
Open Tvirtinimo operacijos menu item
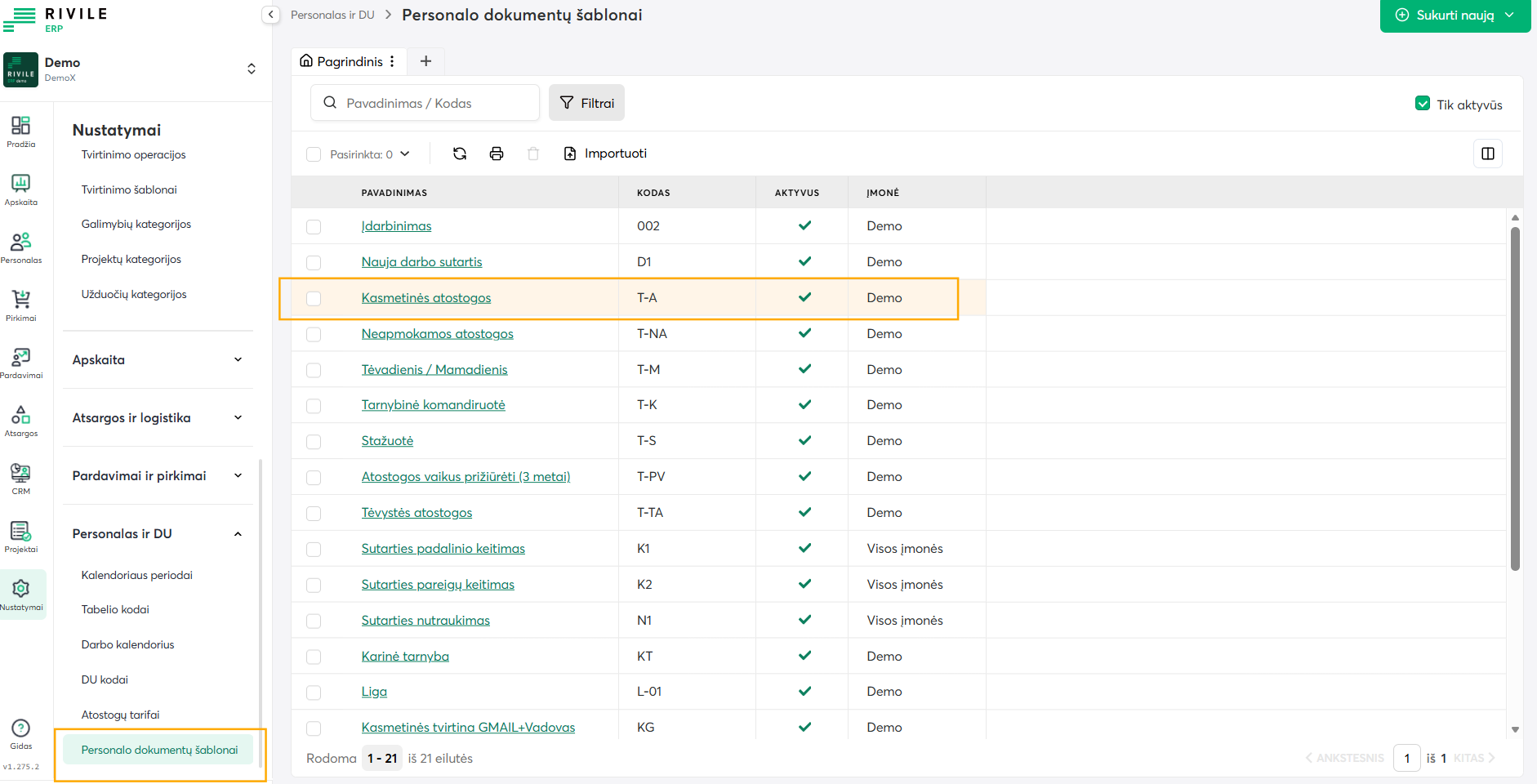pos(133,154)
